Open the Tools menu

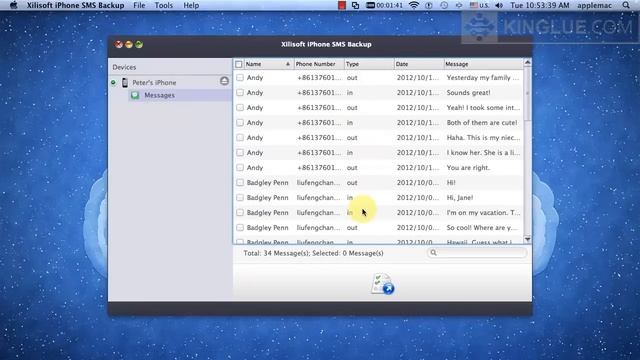pos(164,5)
